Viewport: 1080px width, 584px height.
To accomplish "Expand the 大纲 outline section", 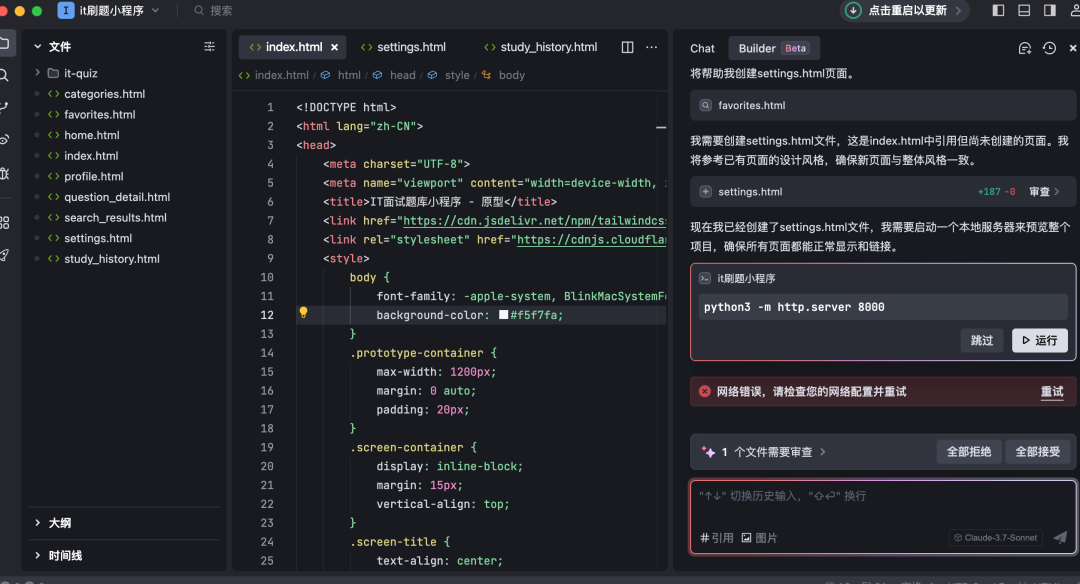I will [x=38, y=523].
